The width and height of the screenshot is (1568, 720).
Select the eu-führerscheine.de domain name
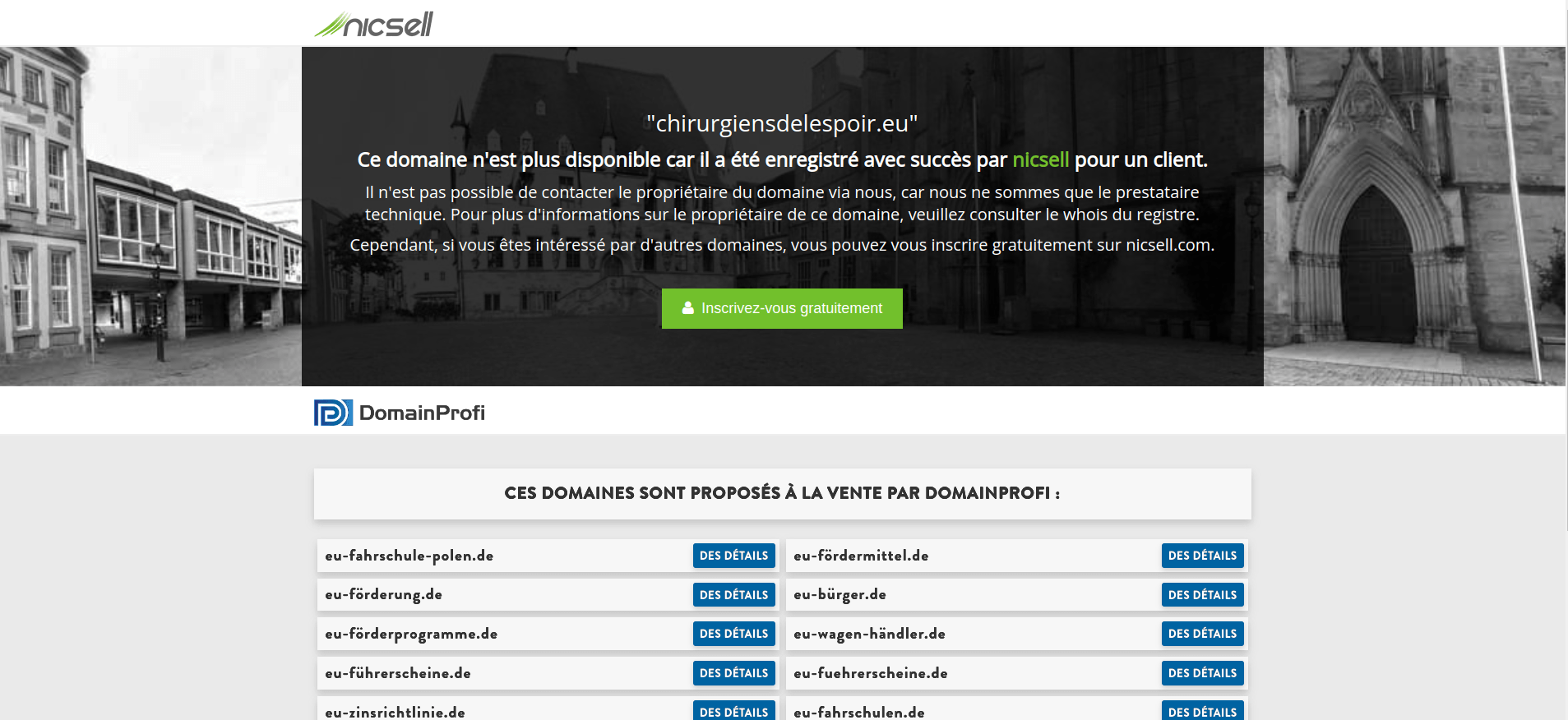(x=398, y=673)
